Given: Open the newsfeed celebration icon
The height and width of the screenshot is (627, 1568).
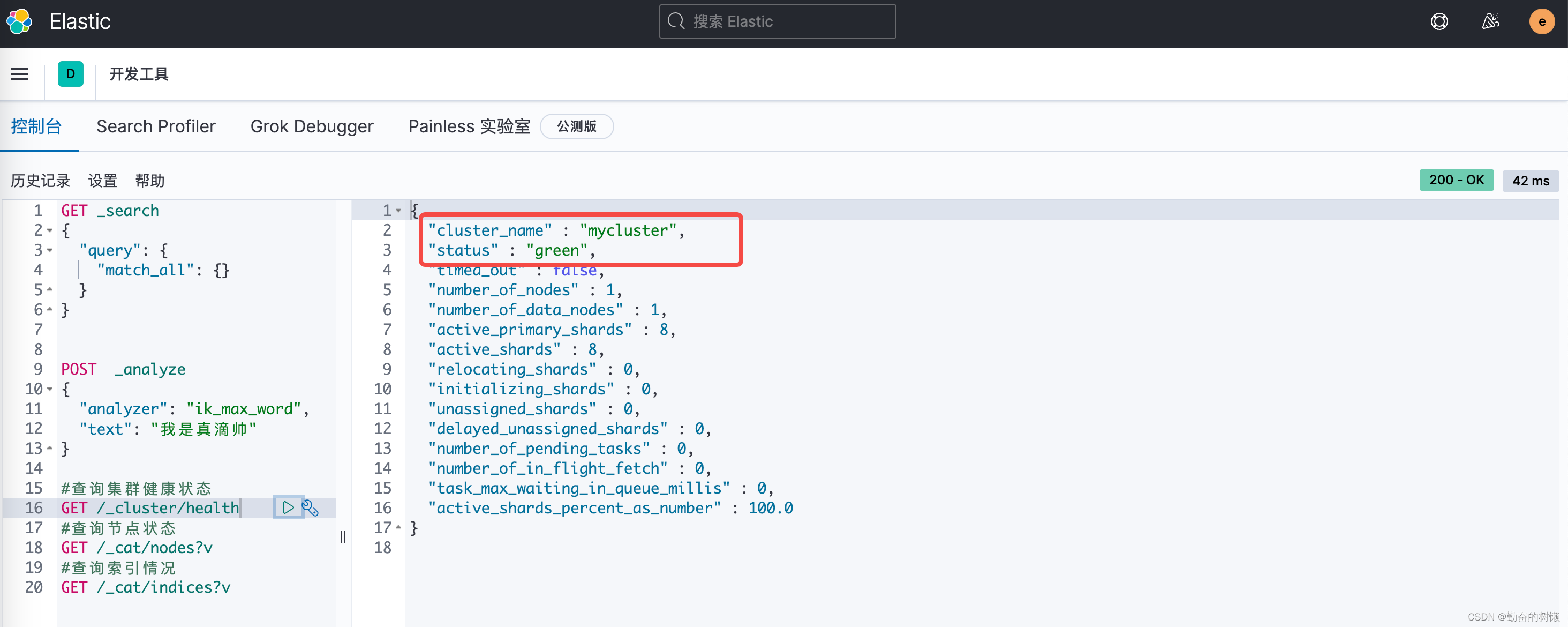Looking at the screenshot, I should click(x=1490, y=21).
